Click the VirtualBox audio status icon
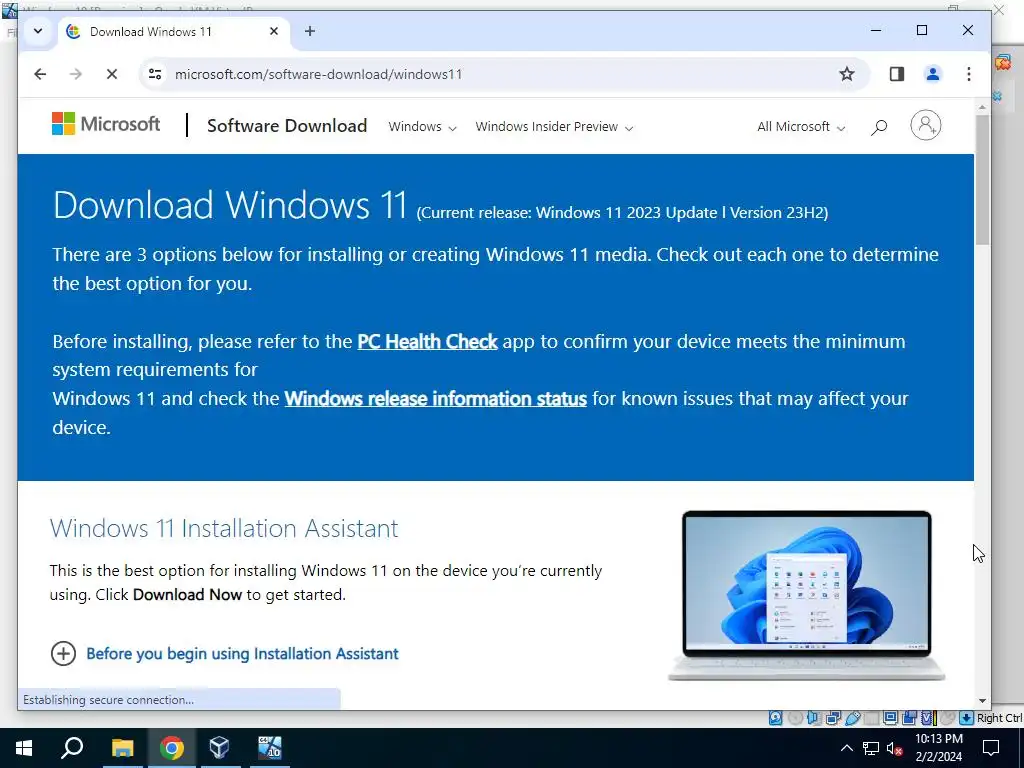Viewport: 1024px width, 768px height. (814, 718)
